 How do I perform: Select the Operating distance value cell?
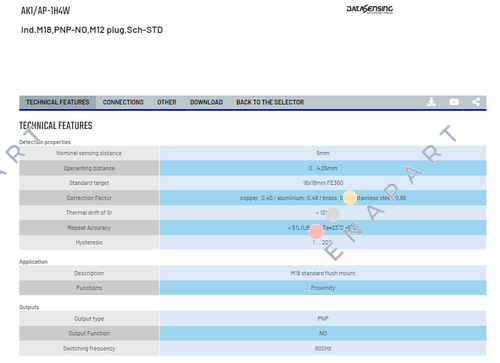click(x=323, y=168)
